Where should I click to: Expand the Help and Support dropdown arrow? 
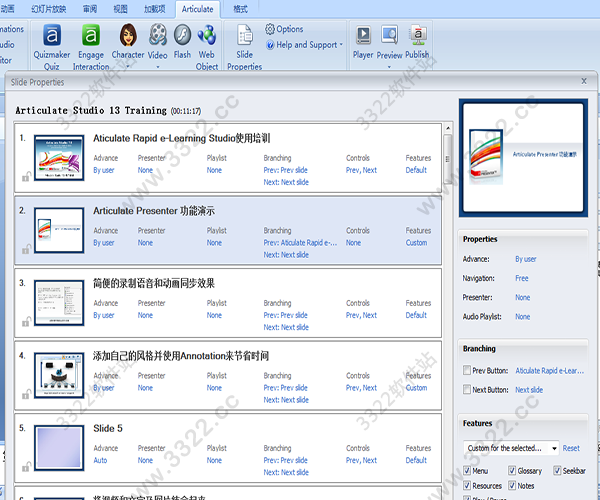pos(341,45)
